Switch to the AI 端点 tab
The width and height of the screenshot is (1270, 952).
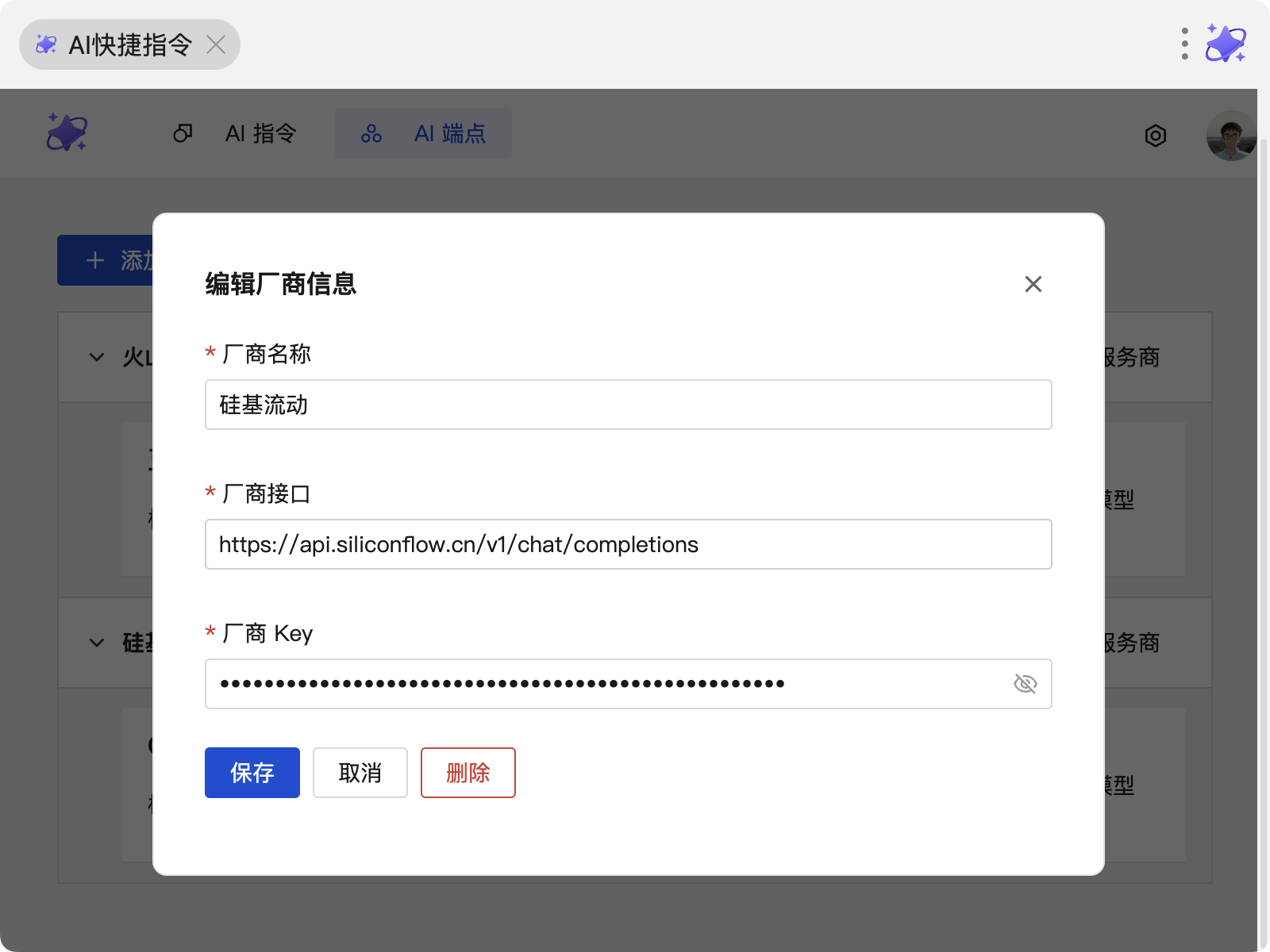coord(423,133)
